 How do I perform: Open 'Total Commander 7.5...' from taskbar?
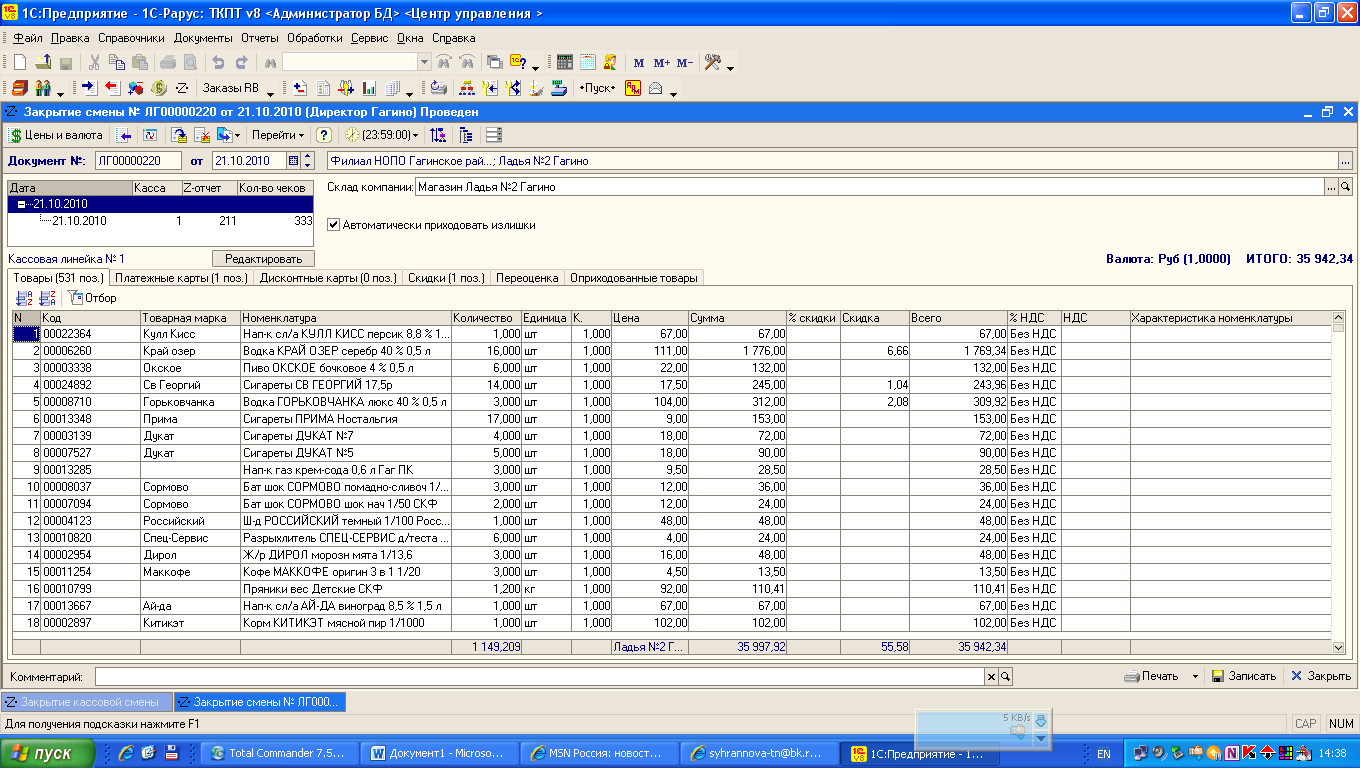tap(278, 753)
